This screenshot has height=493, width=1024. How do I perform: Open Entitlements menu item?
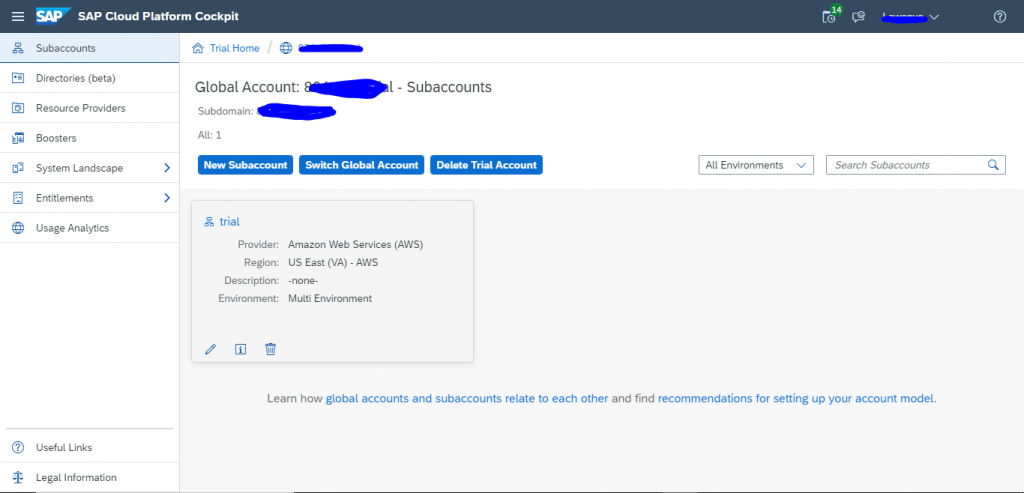click(89, 199)
